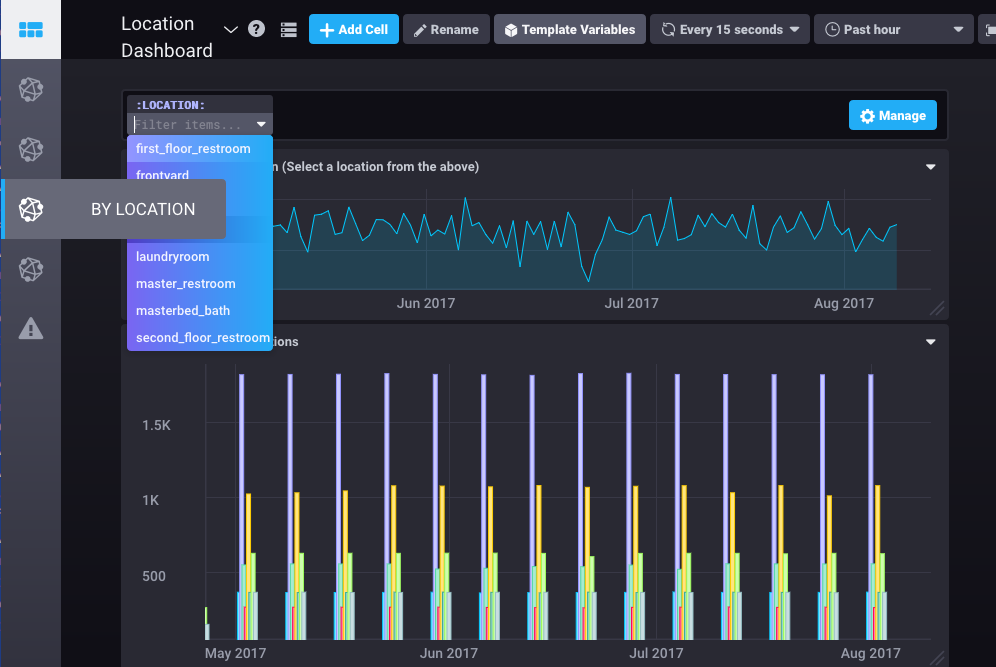Click the sidebar icon just below BY LOCATION
The width and height of the screenshot is (996, 667).
(30, 269)
